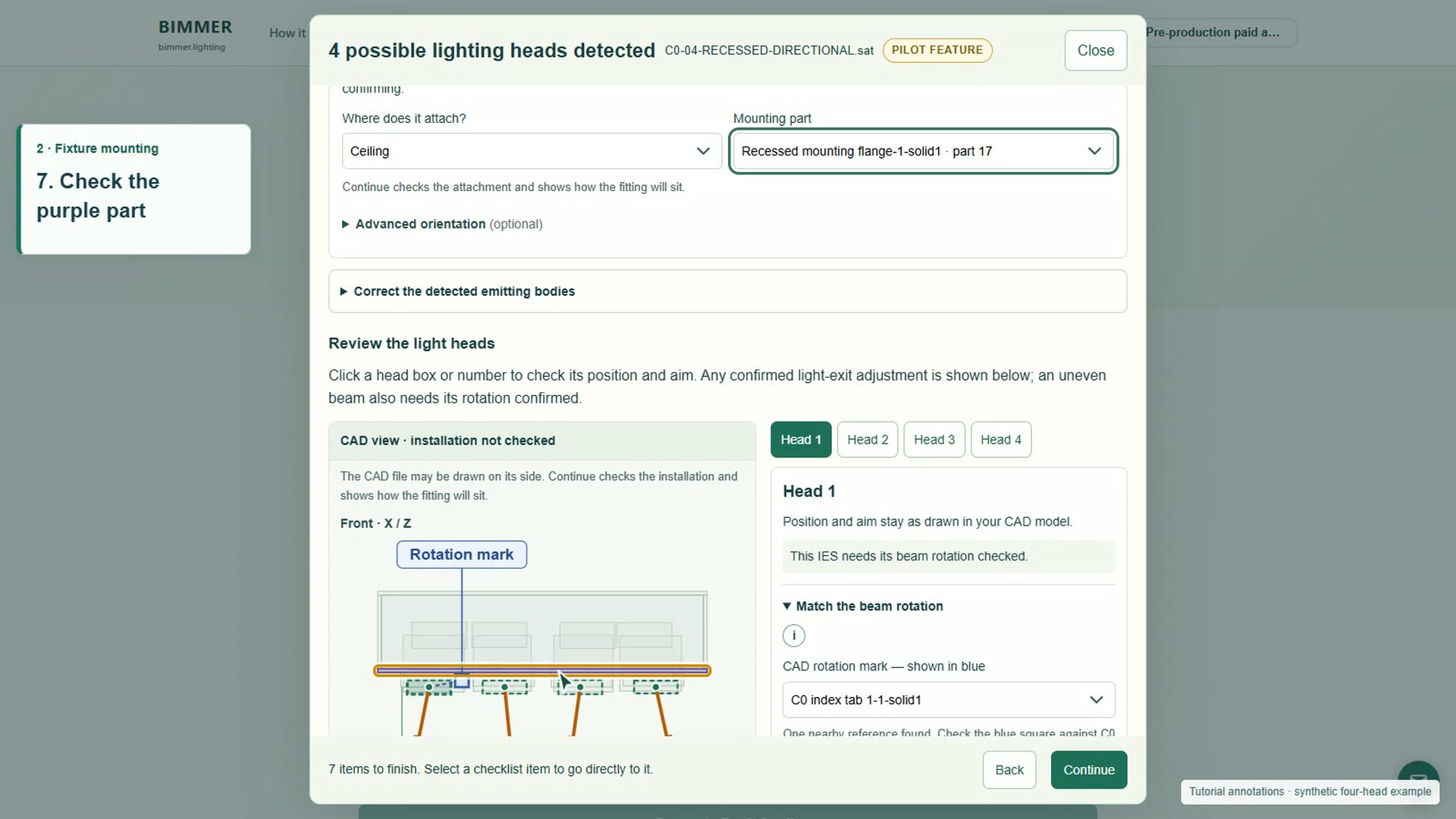
Task: Click the Back button
Action: pos(1009,770)
